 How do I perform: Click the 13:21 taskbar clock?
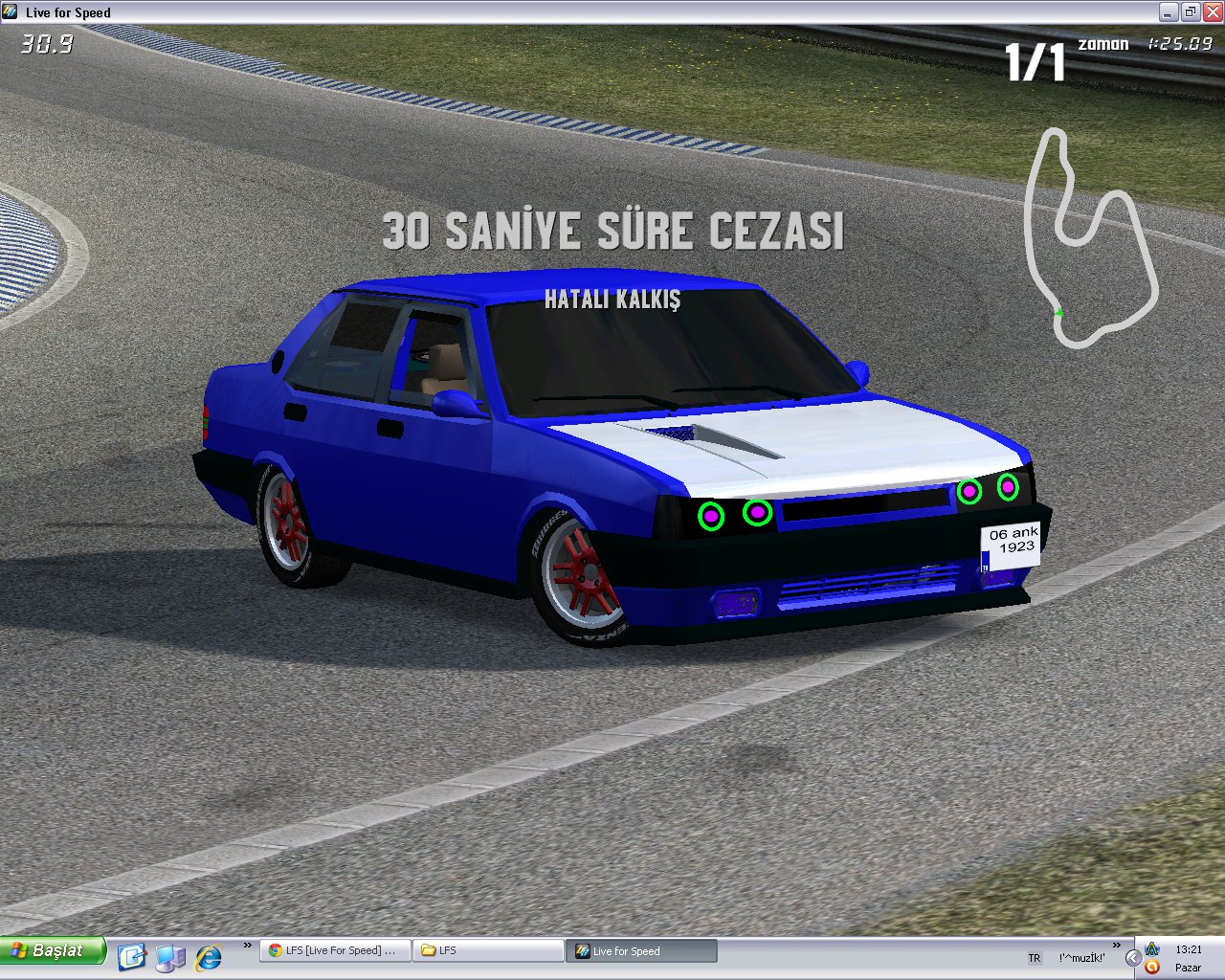coord(1189,949)
